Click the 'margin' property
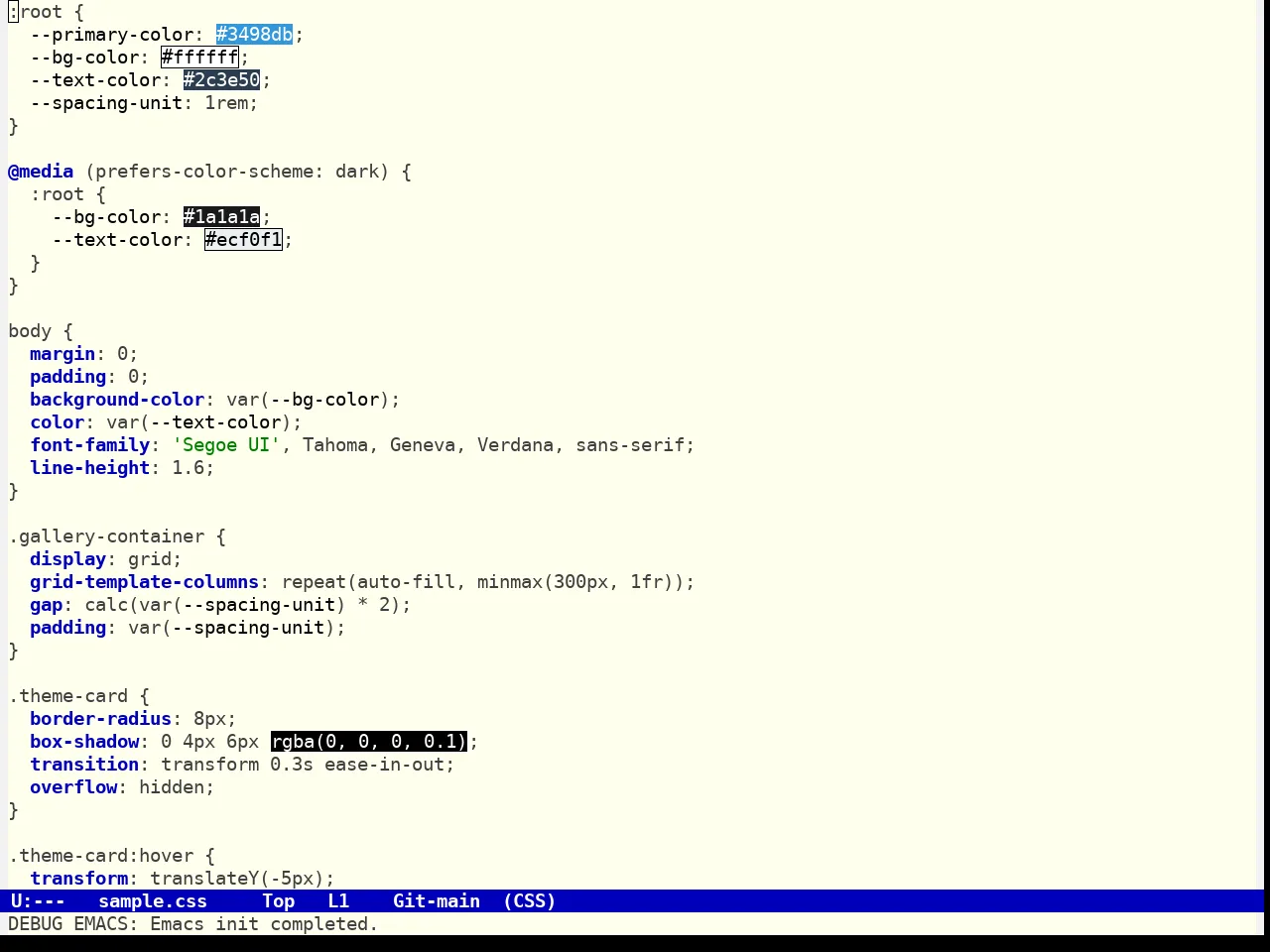The image size is (1270, 952). [63, 354]
